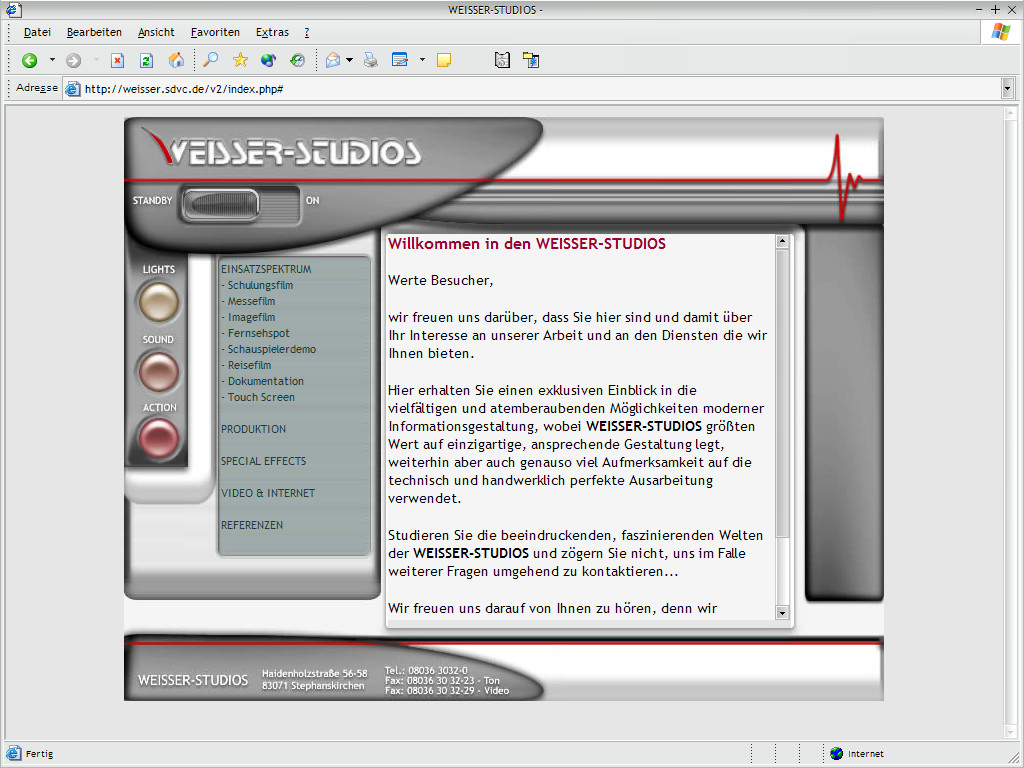The width and height of the screenshot is (1024, 768).
Task: Open Search with the magnifier icon
Action: [x=210, y=61]
